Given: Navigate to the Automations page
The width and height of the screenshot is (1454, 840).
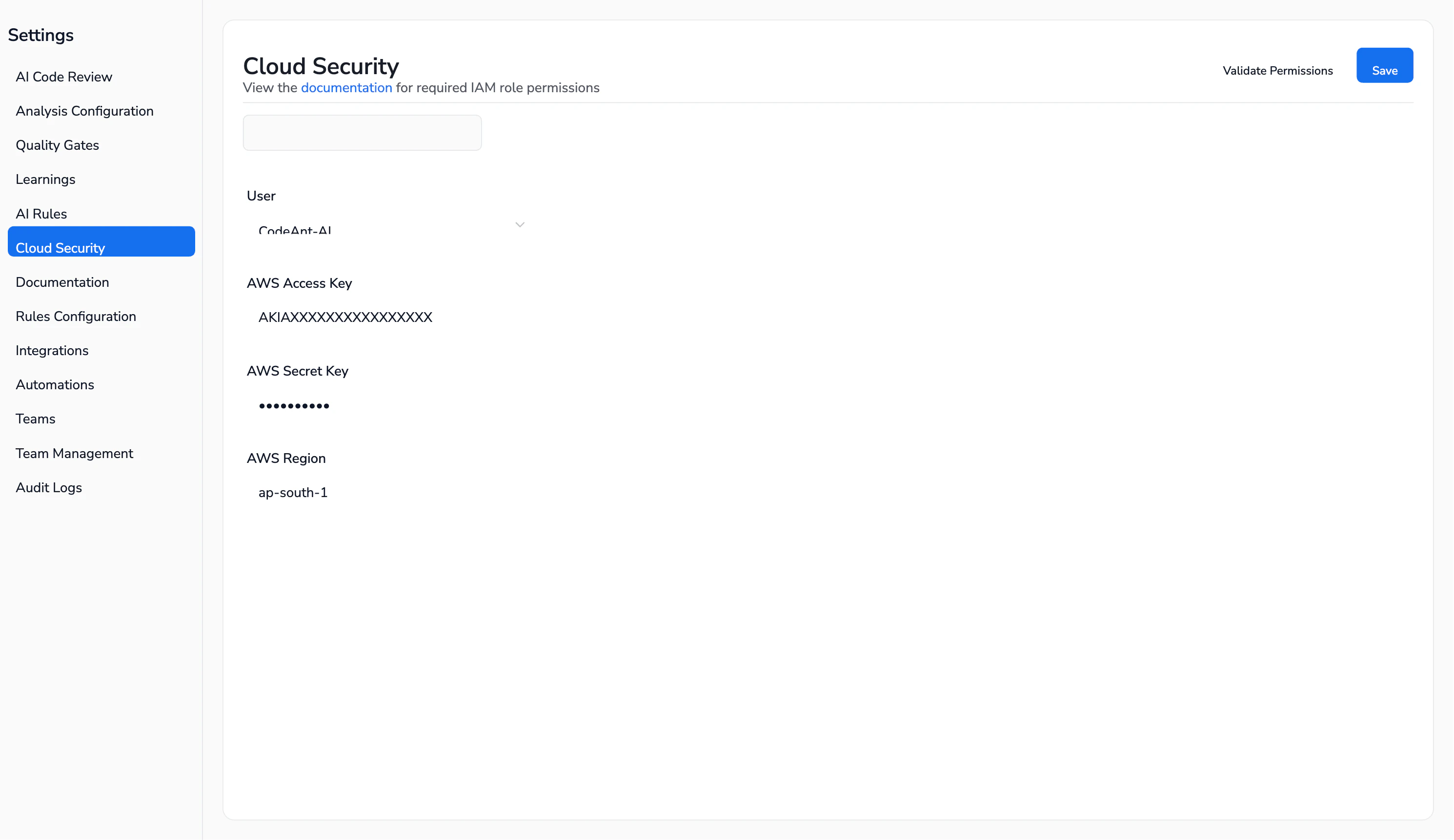Looking at the screenshot, I should 55,385.
